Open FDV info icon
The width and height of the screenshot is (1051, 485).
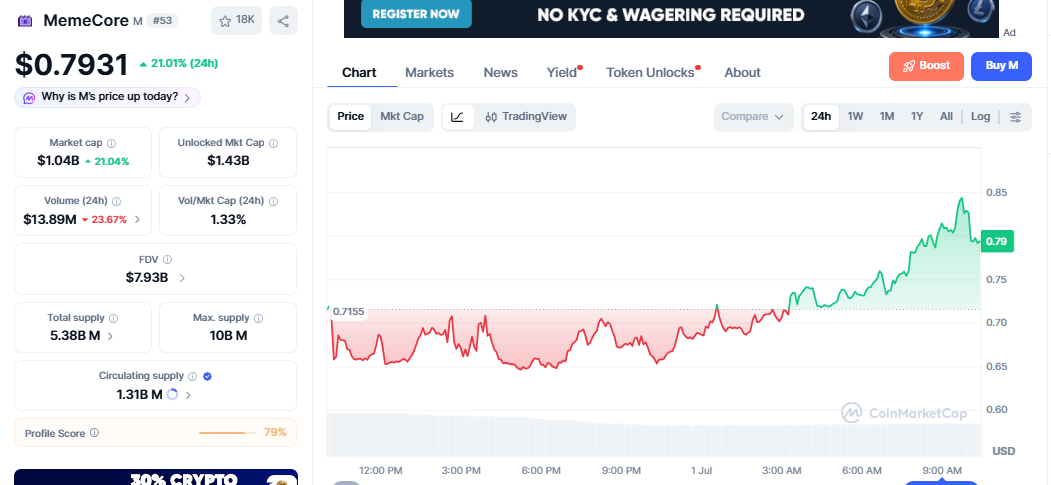coord(168,259)
